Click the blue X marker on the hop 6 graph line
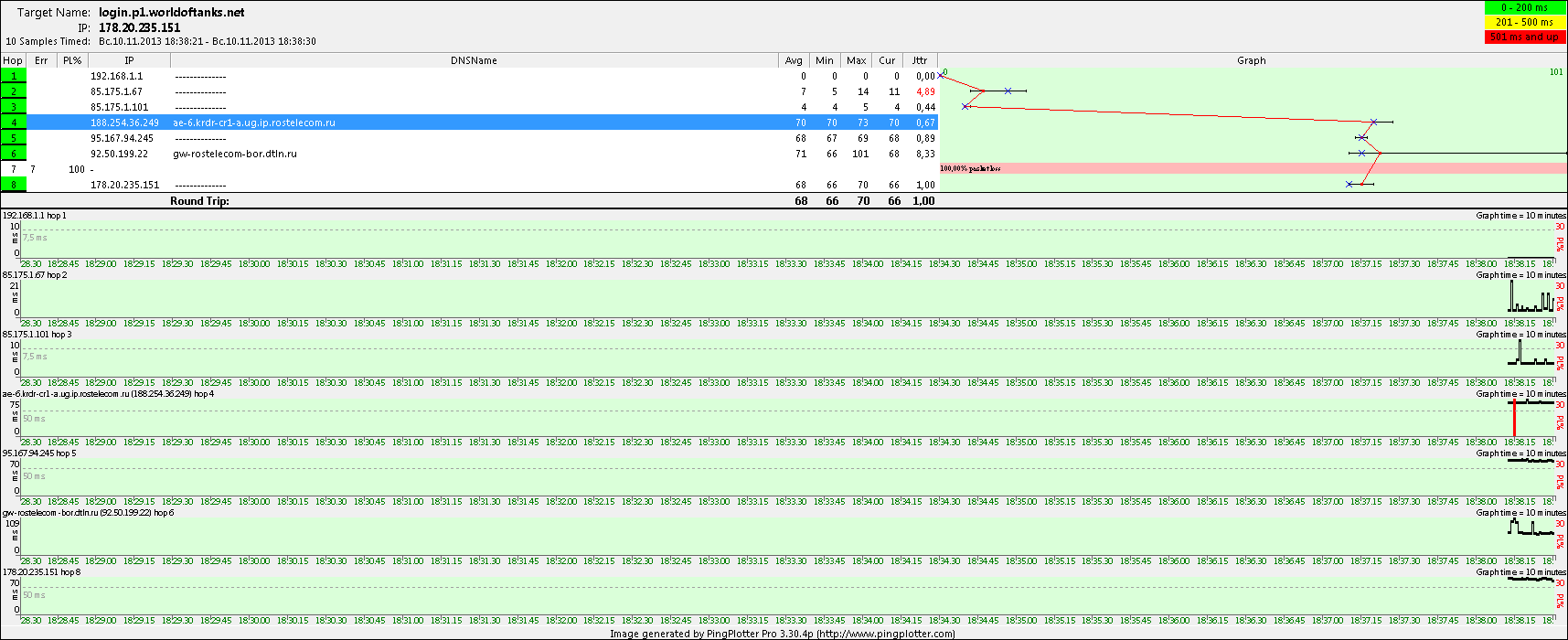 coord(1361,154)
